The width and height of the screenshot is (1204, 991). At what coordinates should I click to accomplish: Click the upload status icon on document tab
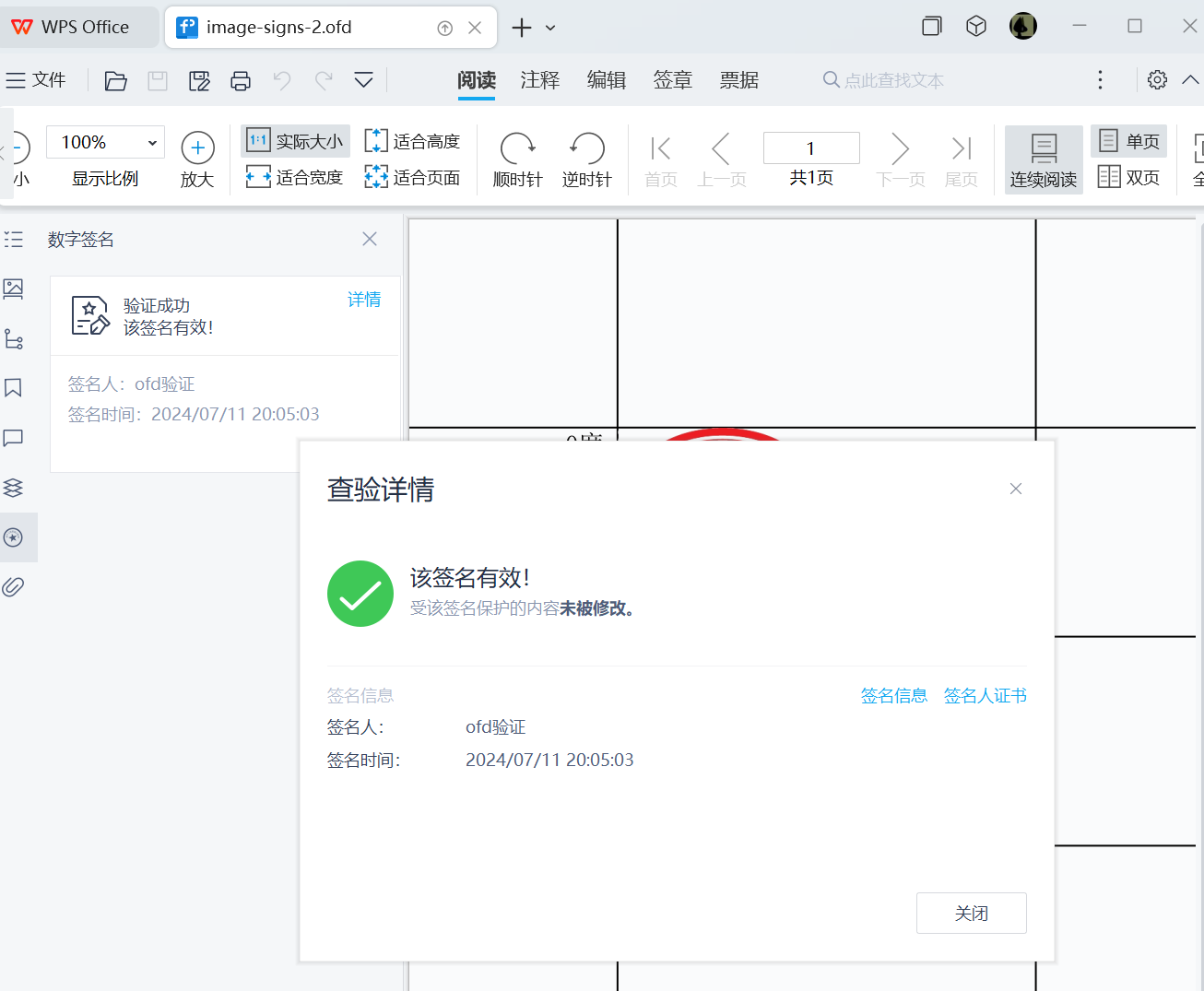445,28
